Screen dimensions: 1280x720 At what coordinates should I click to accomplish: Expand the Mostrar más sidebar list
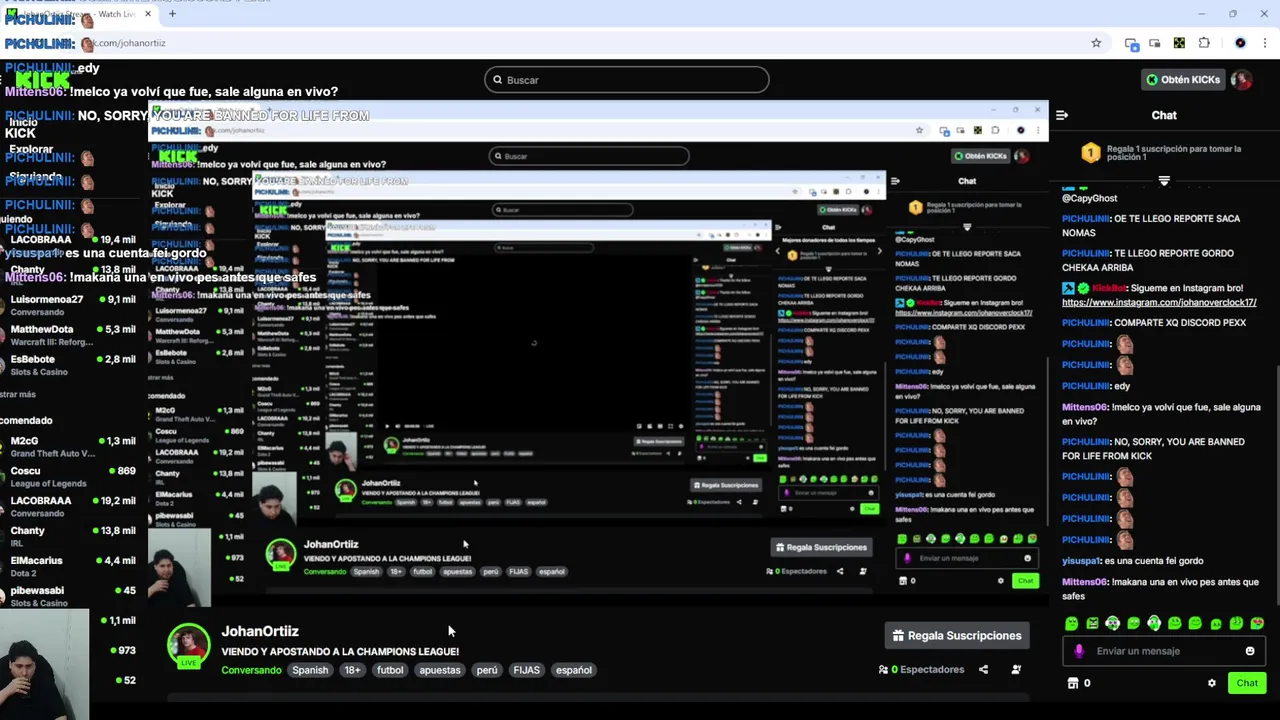(18, 394)
